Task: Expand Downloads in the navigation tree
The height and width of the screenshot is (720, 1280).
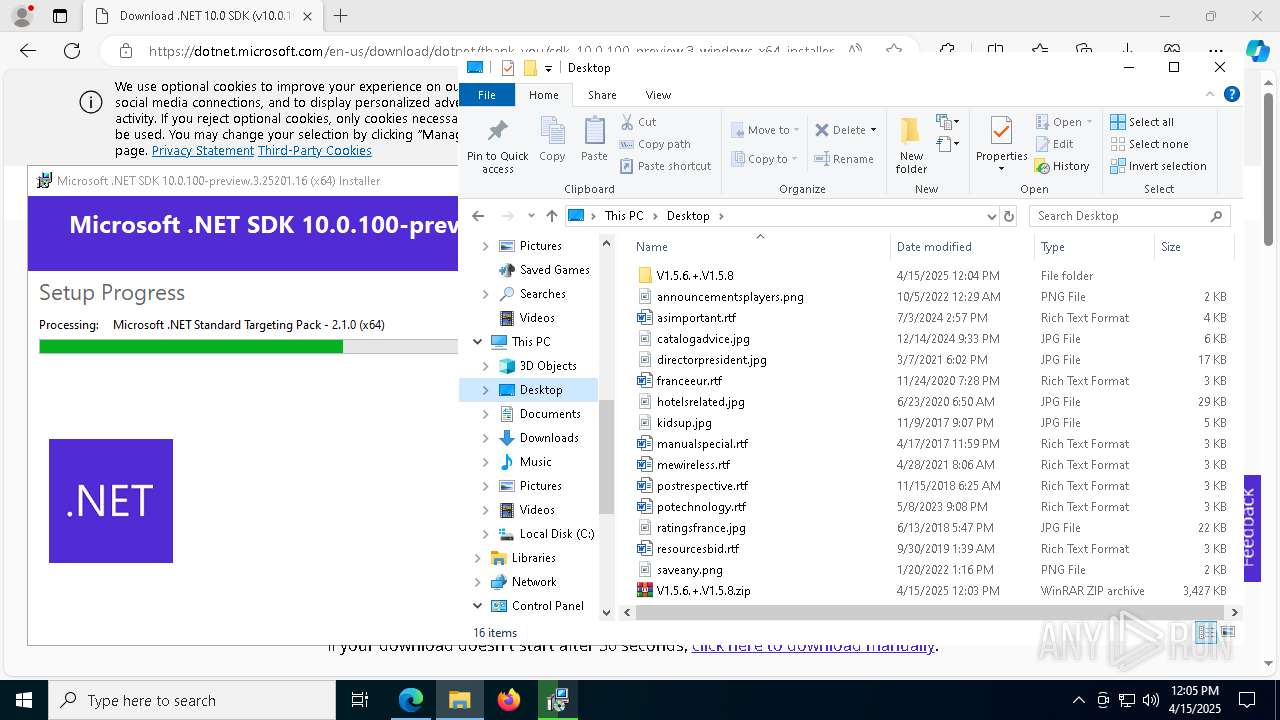Action: pyautogui.click(x=486, y=438)
